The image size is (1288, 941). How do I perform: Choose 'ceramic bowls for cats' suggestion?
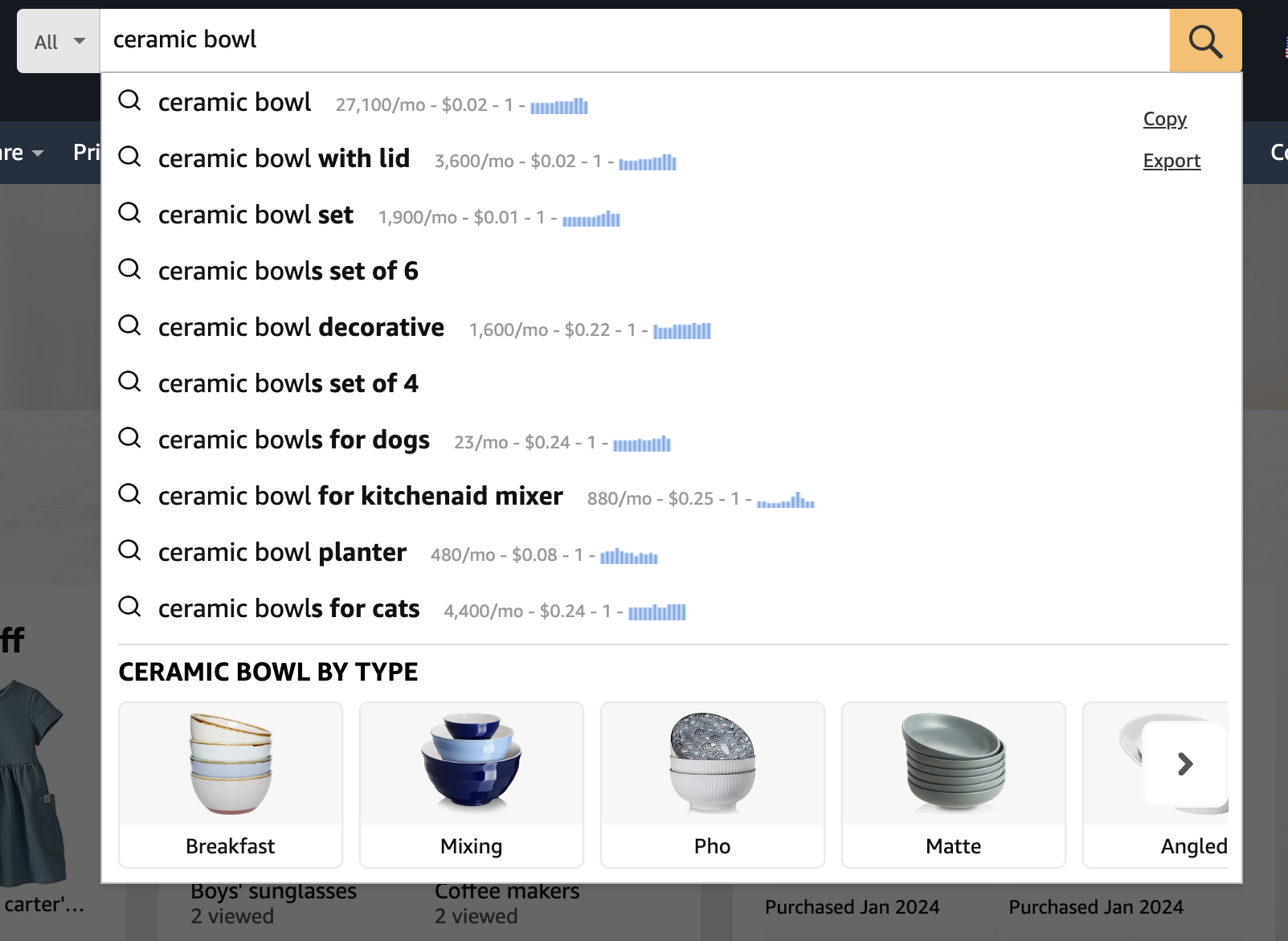point(288,609)
